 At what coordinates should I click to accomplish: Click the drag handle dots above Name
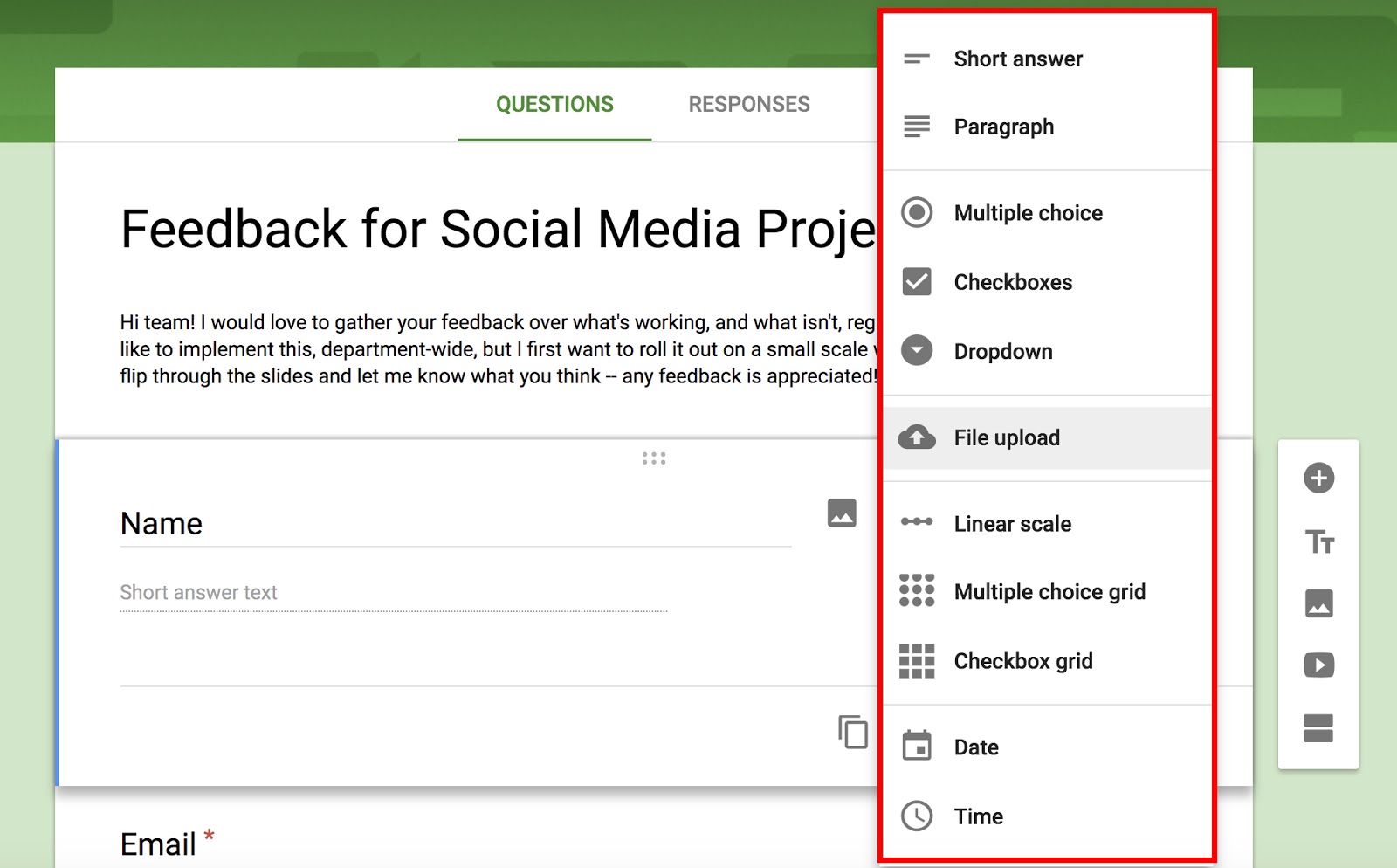coord(653,458)
